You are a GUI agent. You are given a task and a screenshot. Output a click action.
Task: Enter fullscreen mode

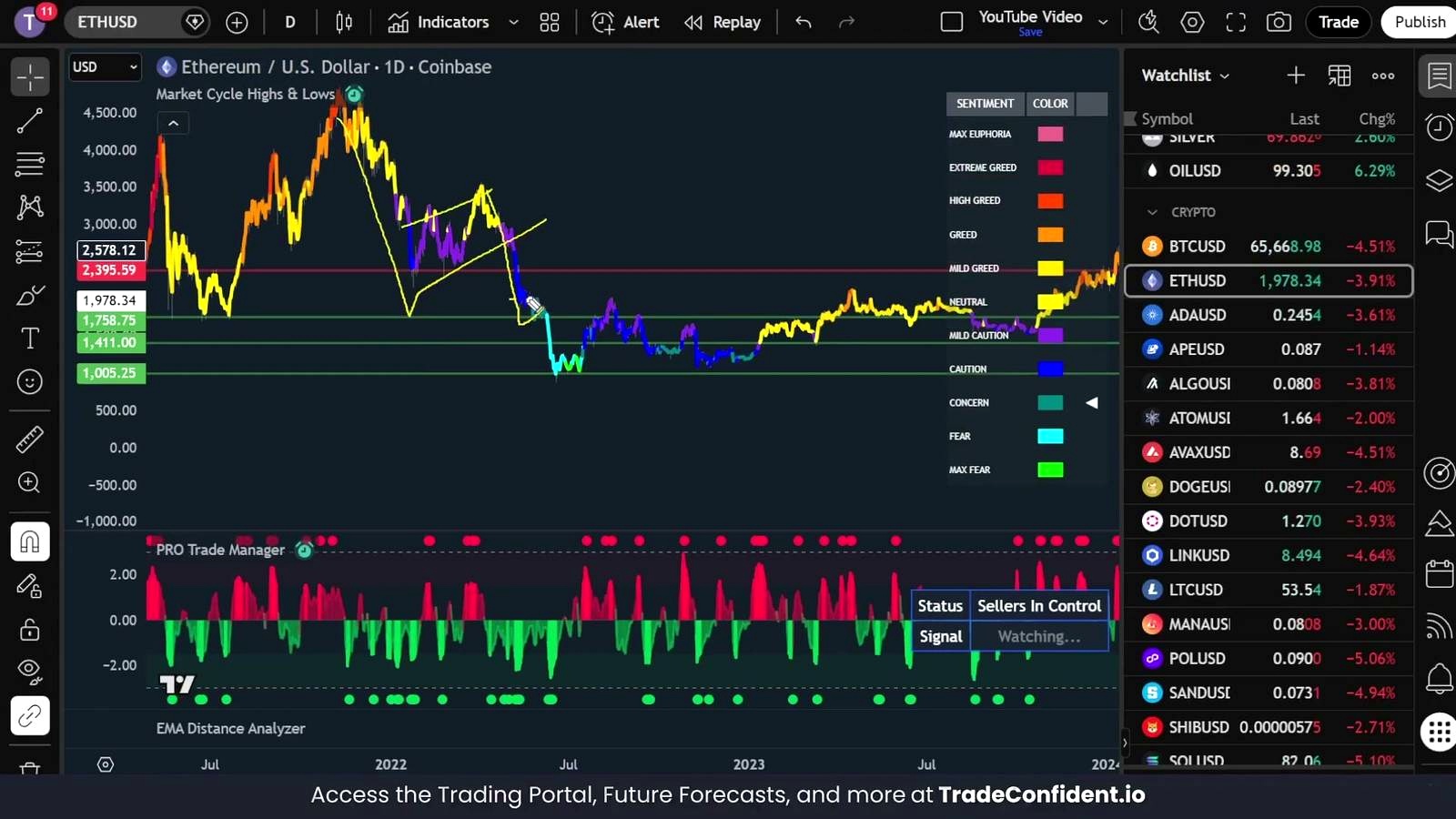tap(1236, 22)
